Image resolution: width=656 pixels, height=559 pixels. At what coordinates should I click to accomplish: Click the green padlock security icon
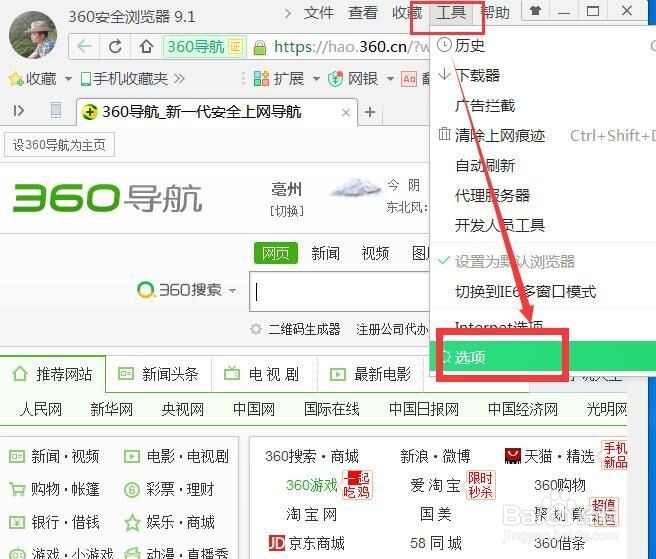(x=260, y=47)
